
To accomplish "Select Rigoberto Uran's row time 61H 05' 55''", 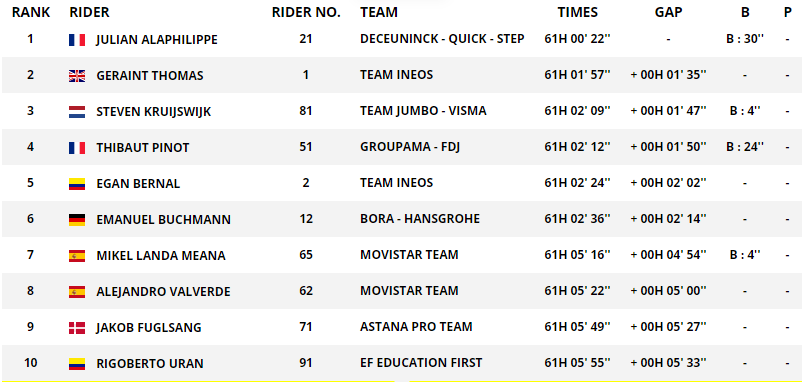I will point(578,363).
